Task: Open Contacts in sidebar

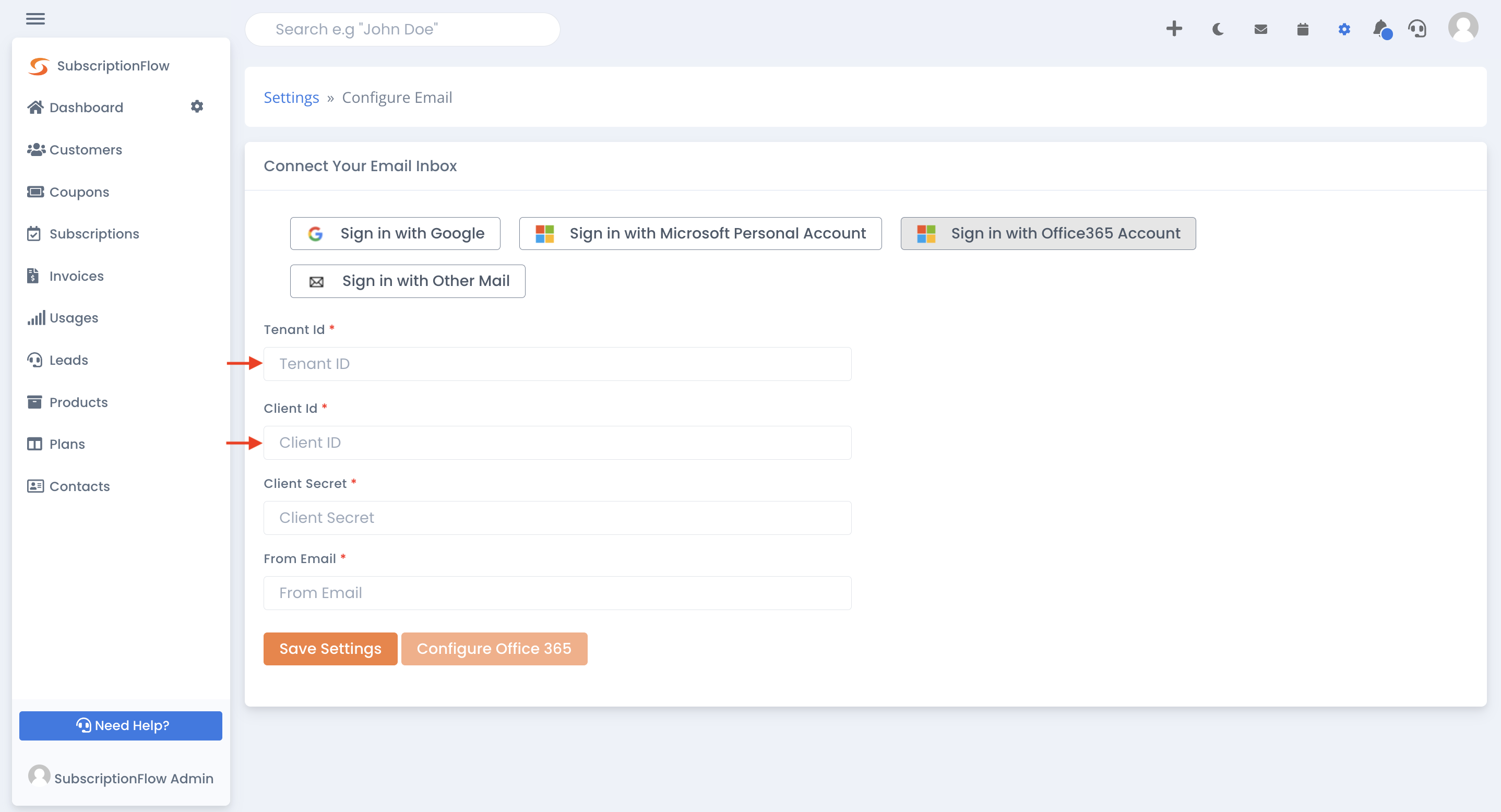Action: pos(68,486)
